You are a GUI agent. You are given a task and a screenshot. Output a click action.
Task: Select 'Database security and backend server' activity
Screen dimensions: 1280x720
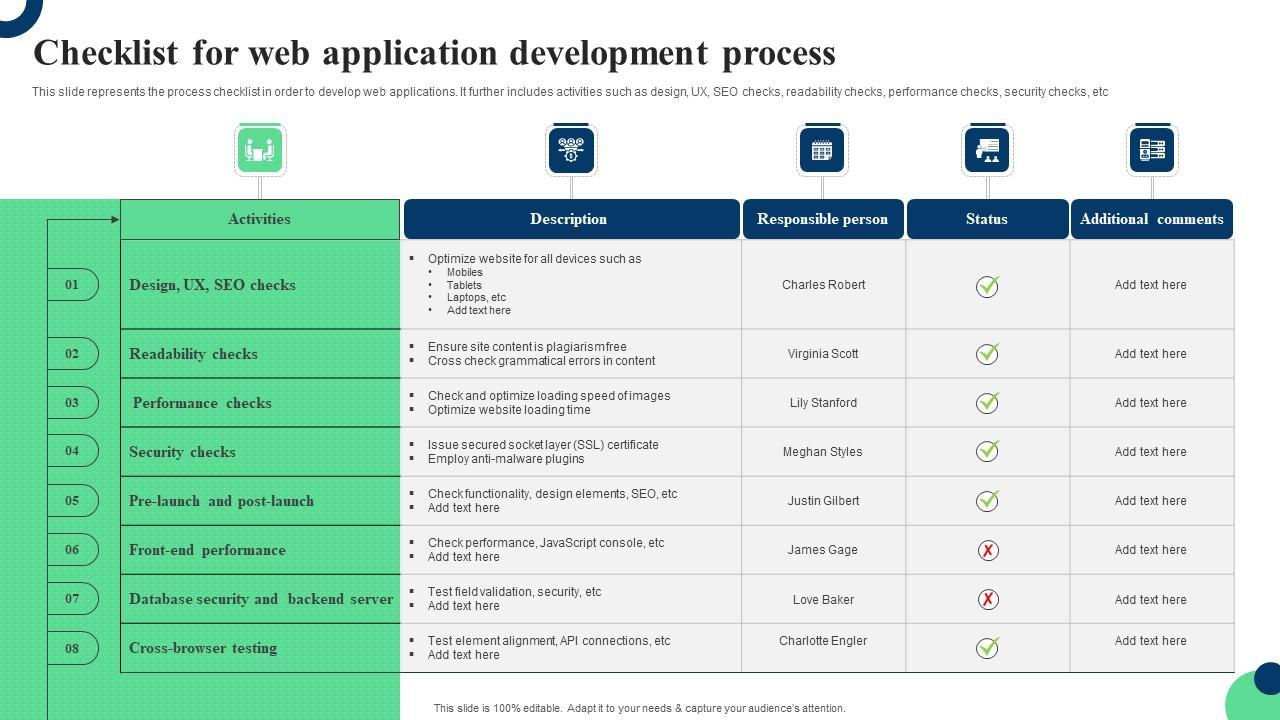(261, 599)
